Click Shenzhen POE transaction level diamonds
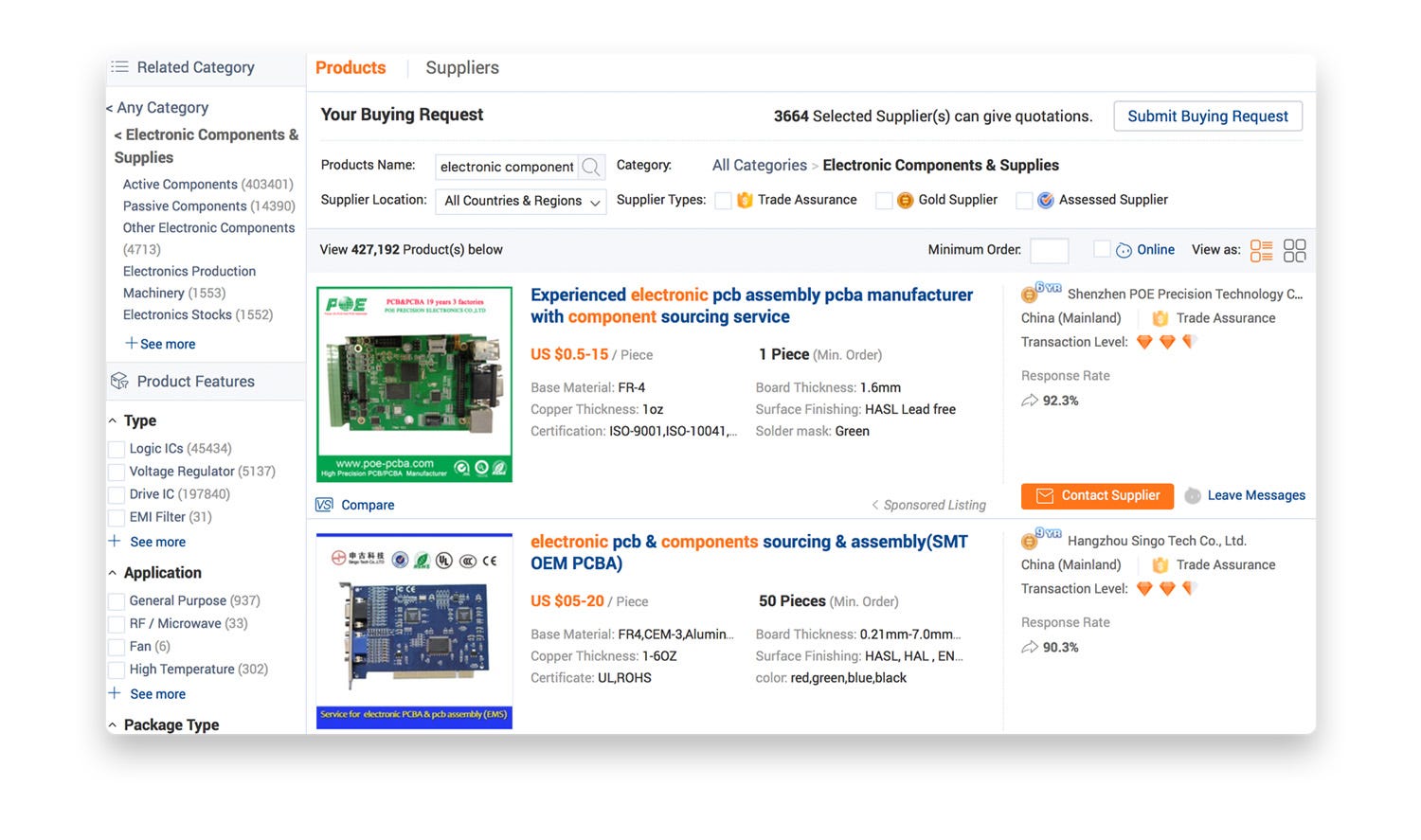1421x840 pixels. point(1167,342)
